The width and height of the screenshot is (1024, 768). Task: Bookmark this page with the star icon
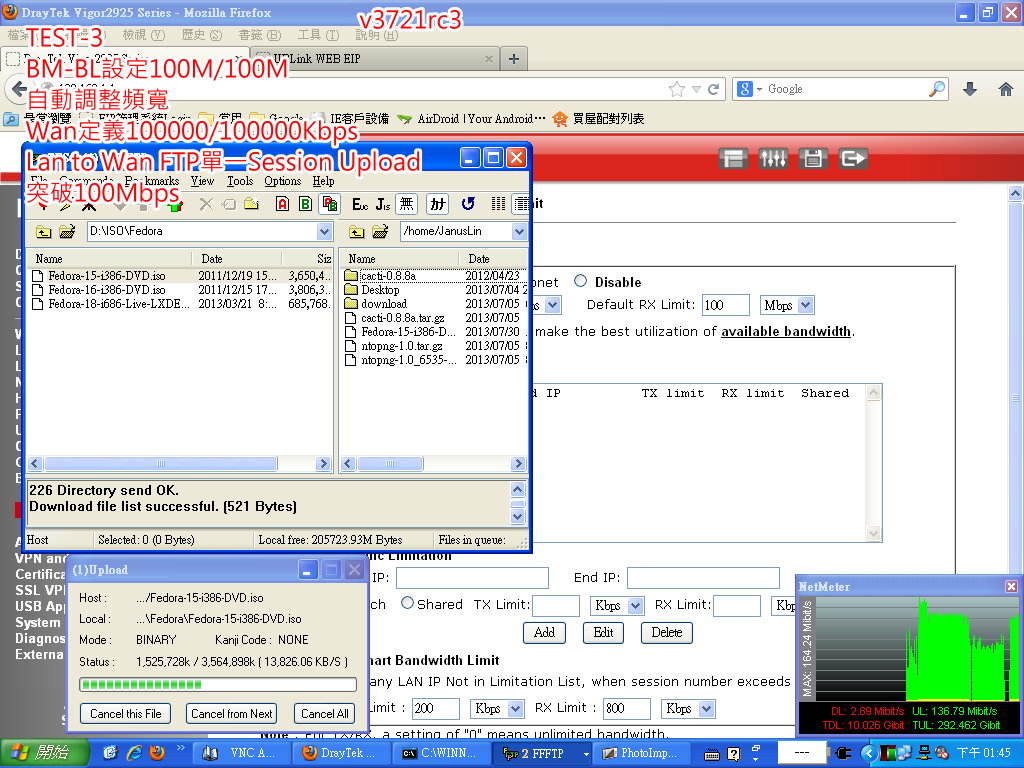coord(677,89)
